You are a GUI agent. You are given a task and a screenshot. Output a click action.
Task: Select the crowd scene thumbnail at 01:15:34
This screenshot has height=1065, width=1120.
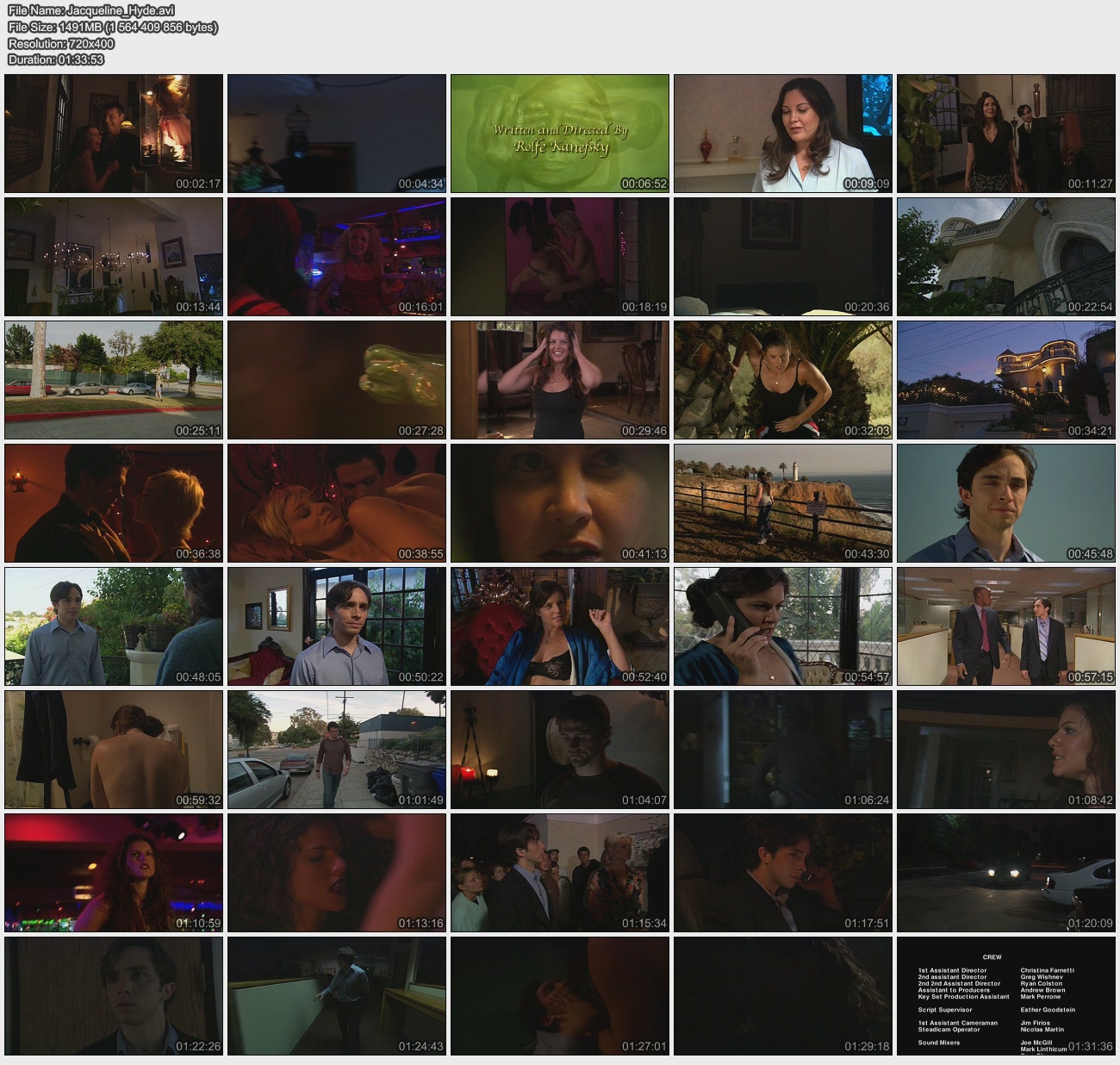pyautogui.click(x=560, y=873)
